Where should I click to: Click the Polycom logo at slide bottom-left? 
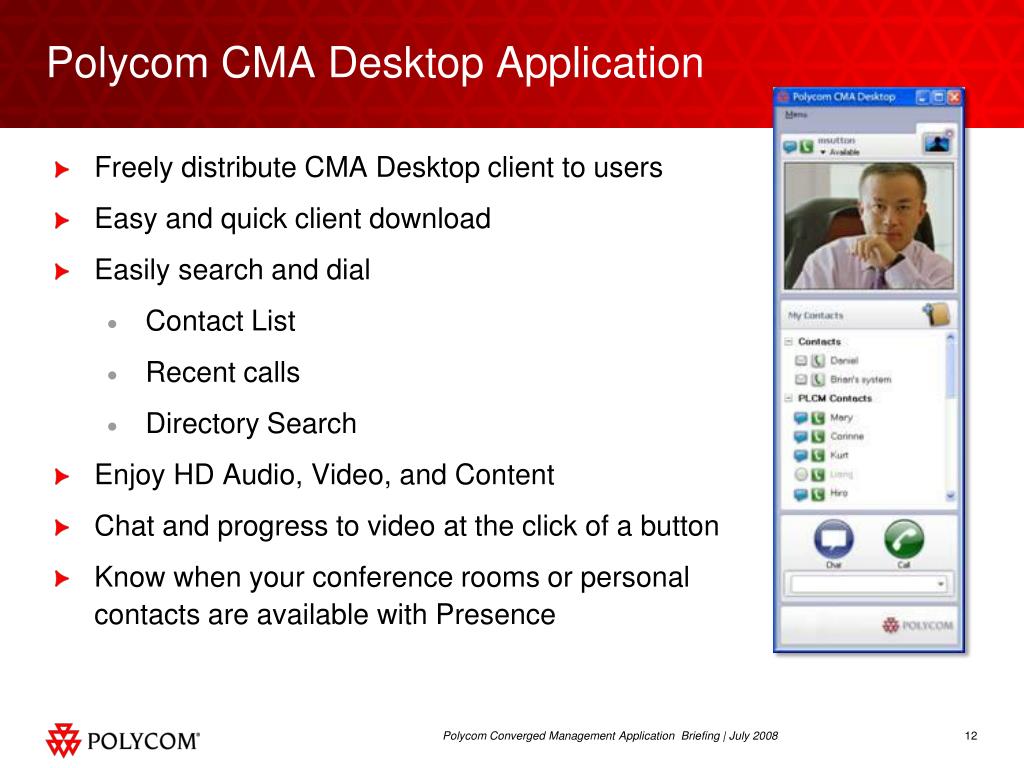click(123, 741)
